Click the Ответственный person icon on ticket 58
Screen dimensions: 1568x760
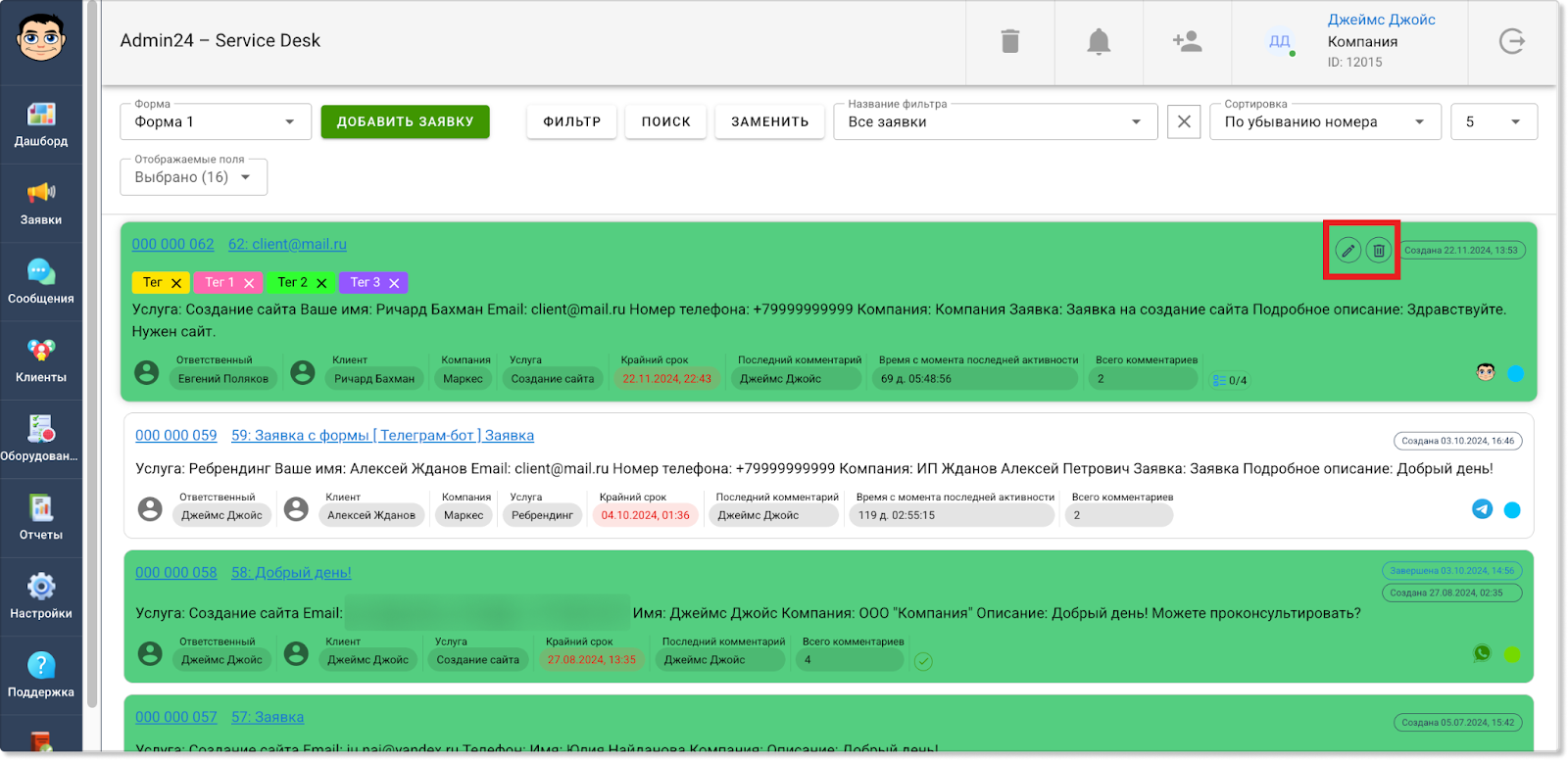[150, 653]
